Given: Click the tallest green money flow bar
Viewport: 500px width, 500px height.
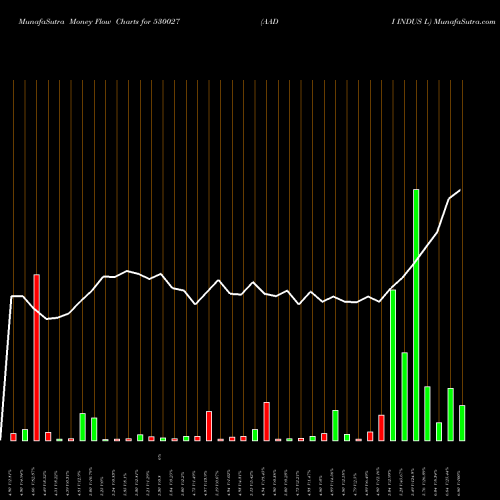Looking at the screenshot, I should (x=416, y=315).
